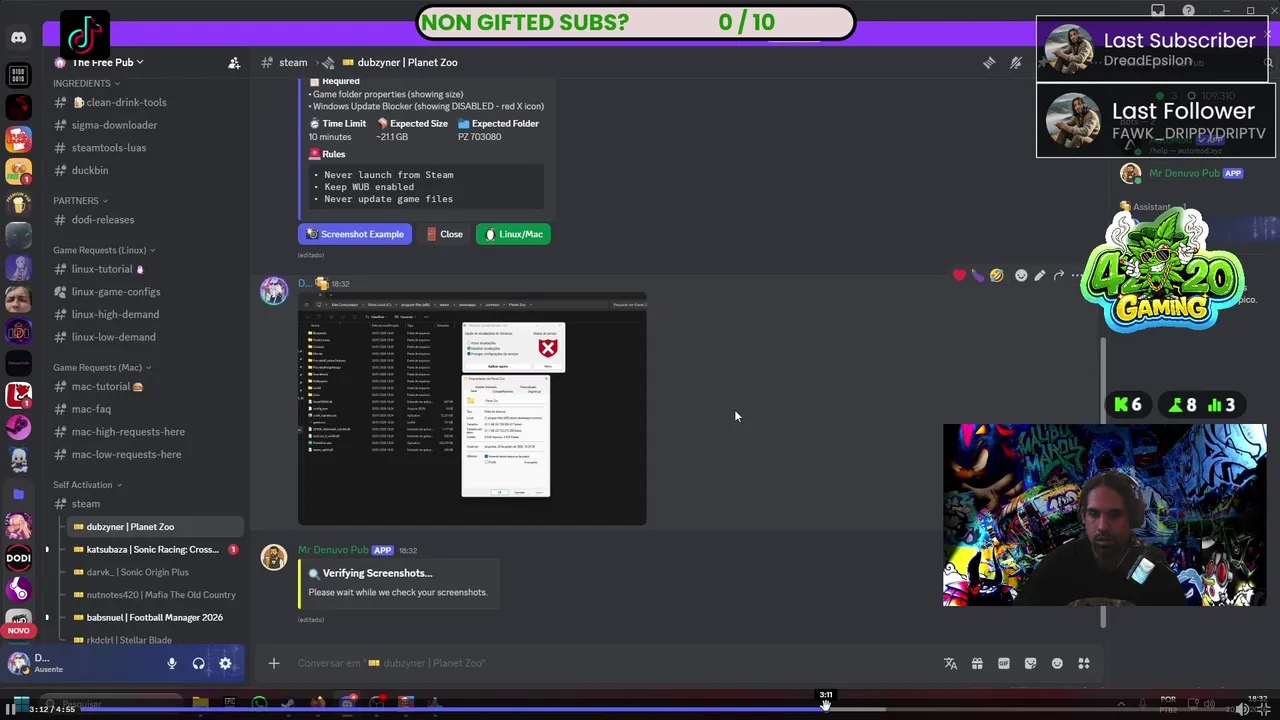
Task: Collapse Game Requests (Mac) category
Action: (x=102, y=367)
